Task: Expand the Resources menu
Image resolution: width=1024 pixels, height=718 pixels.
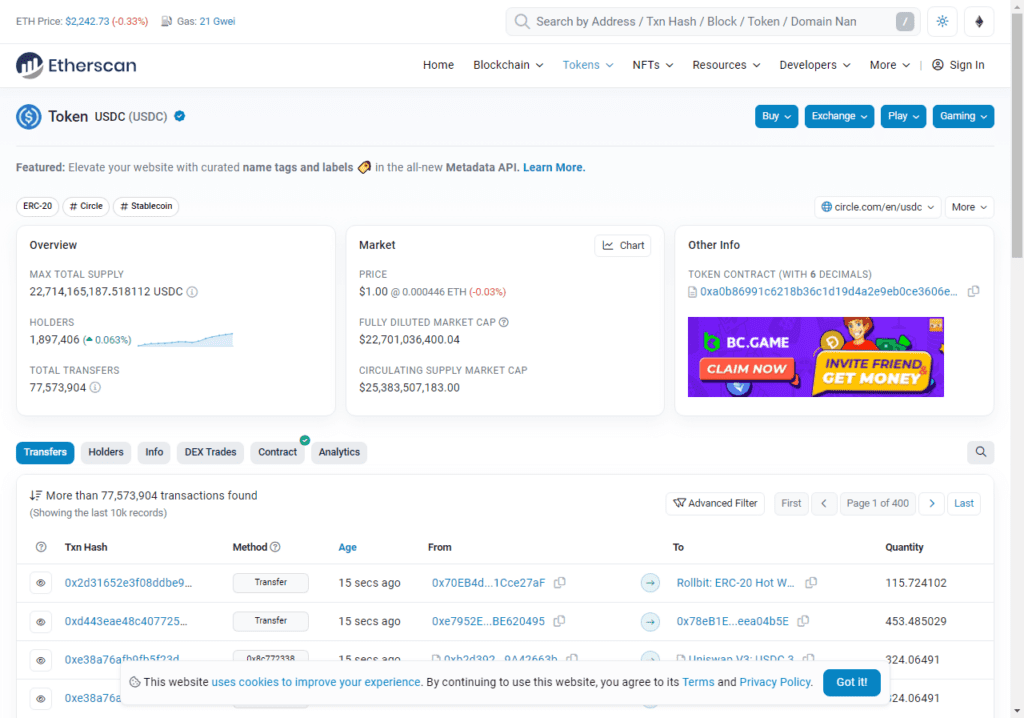Action: click(726, 65)
